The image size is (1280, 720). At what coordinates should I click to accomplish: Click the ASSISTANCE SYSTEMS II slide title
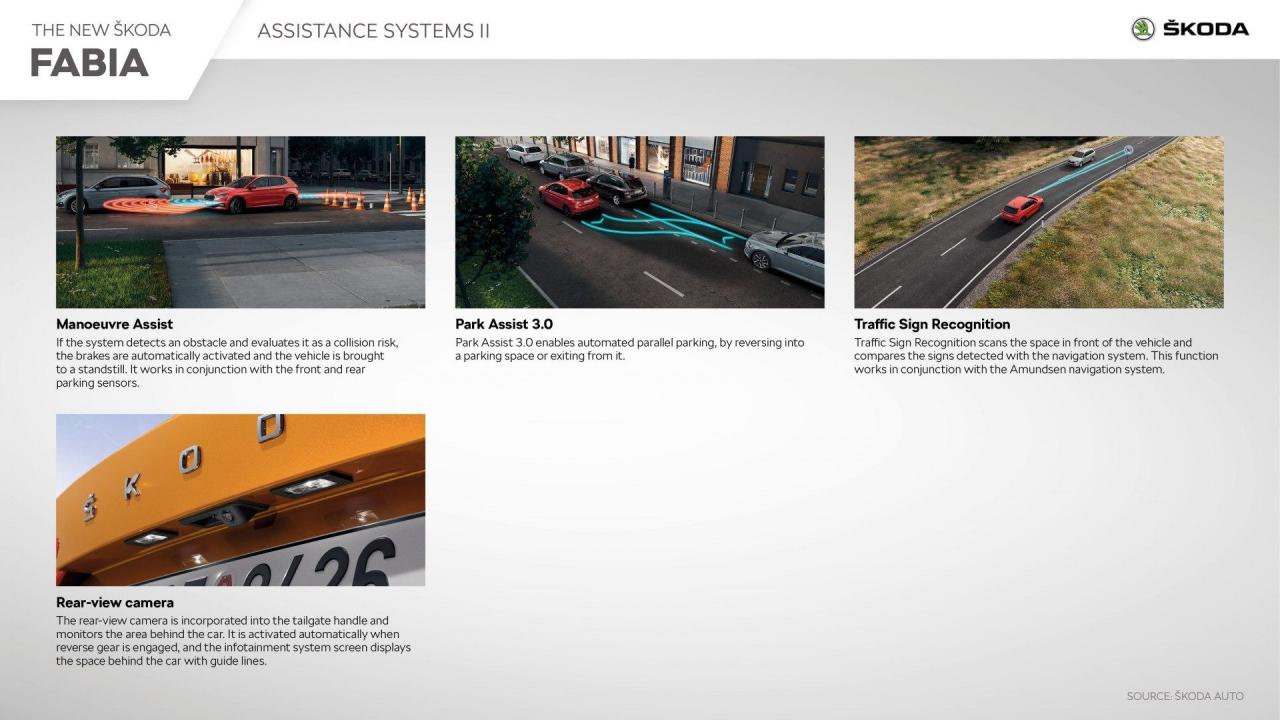373,31
